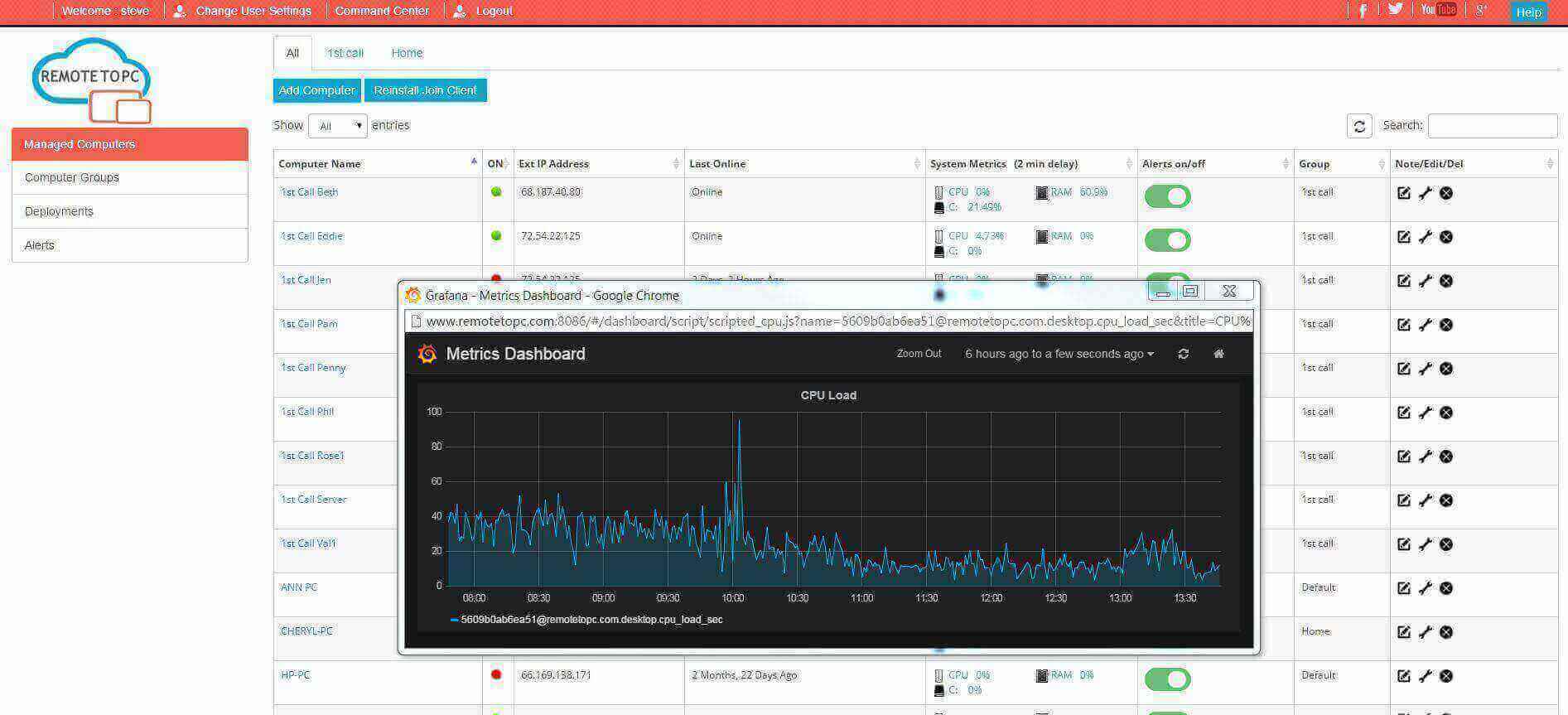Toggle alerts switch for HP-PC
Viewport: 1568px width, 715px height.
(1167, 679)
